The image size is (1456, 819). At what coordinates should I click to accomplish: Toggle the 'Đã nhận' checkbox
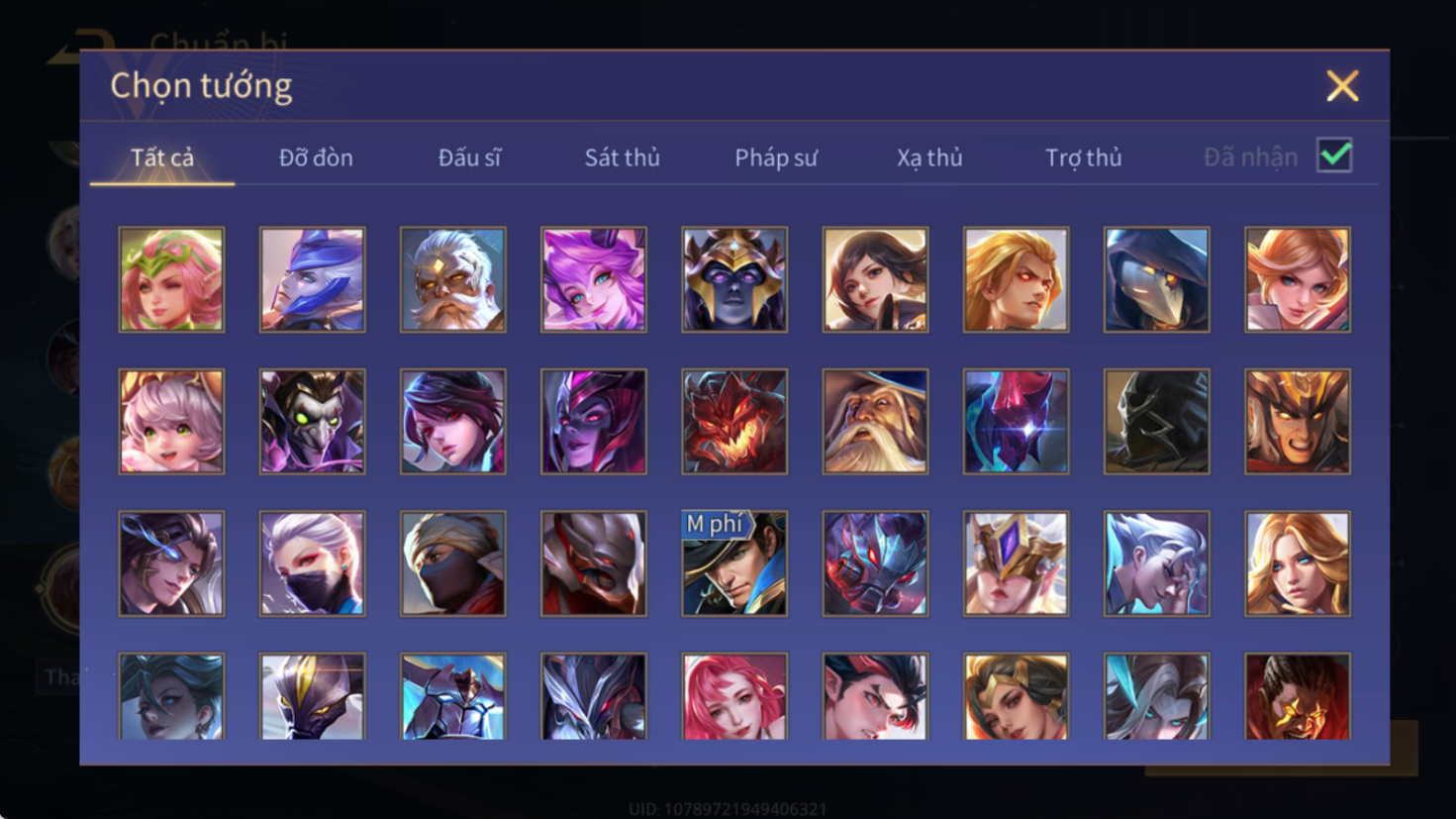[1334, 155]
